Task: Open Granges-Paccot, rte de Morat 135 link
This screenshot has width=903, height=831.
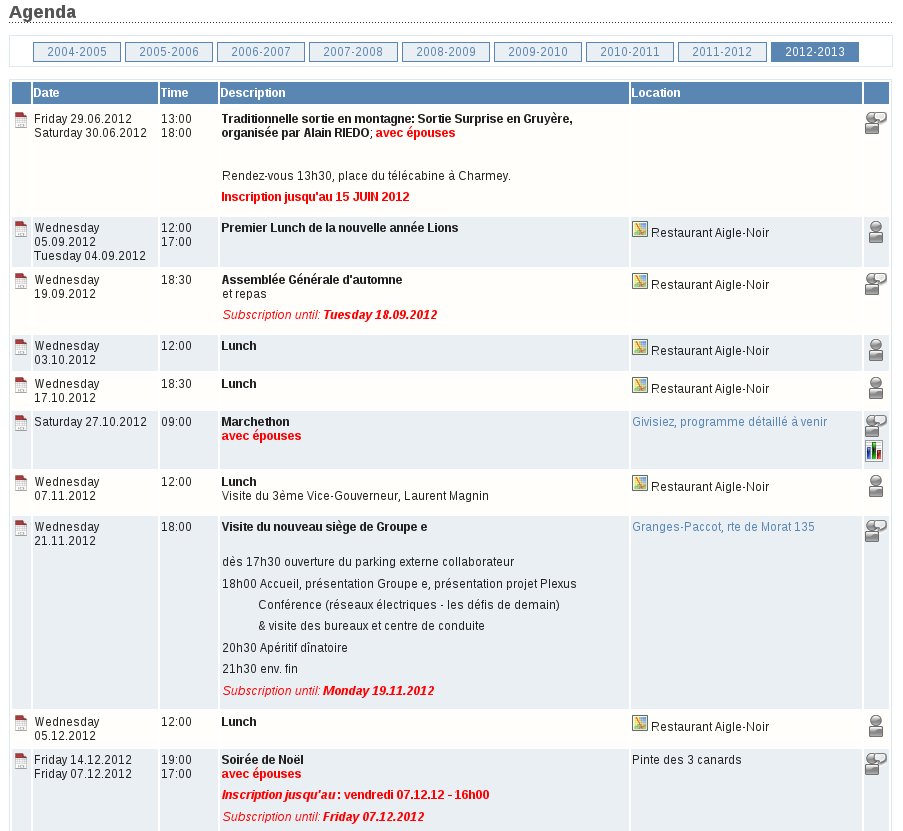Action: [723, 527]
